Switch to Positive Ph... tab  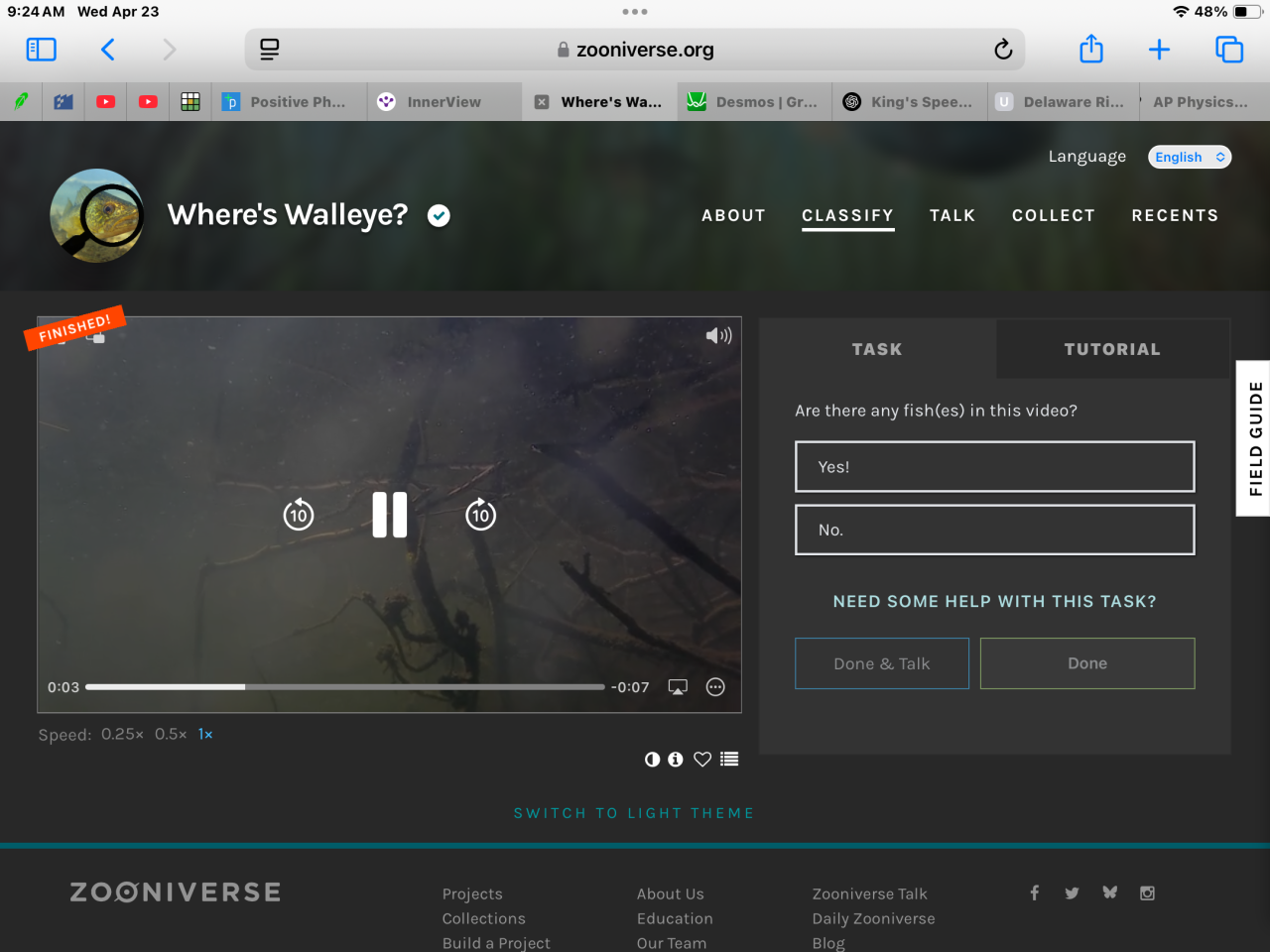click(288, 102)
